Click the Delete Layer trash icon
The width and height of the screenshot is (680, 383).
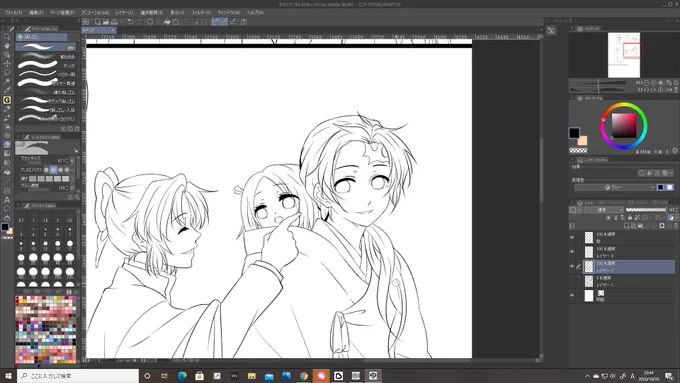point(676,226)
